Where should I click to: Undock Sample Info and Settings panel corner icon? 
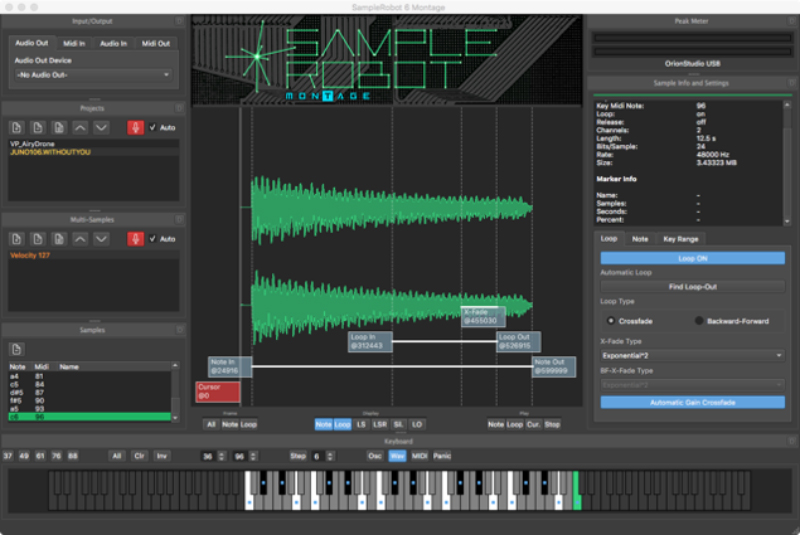792,83
